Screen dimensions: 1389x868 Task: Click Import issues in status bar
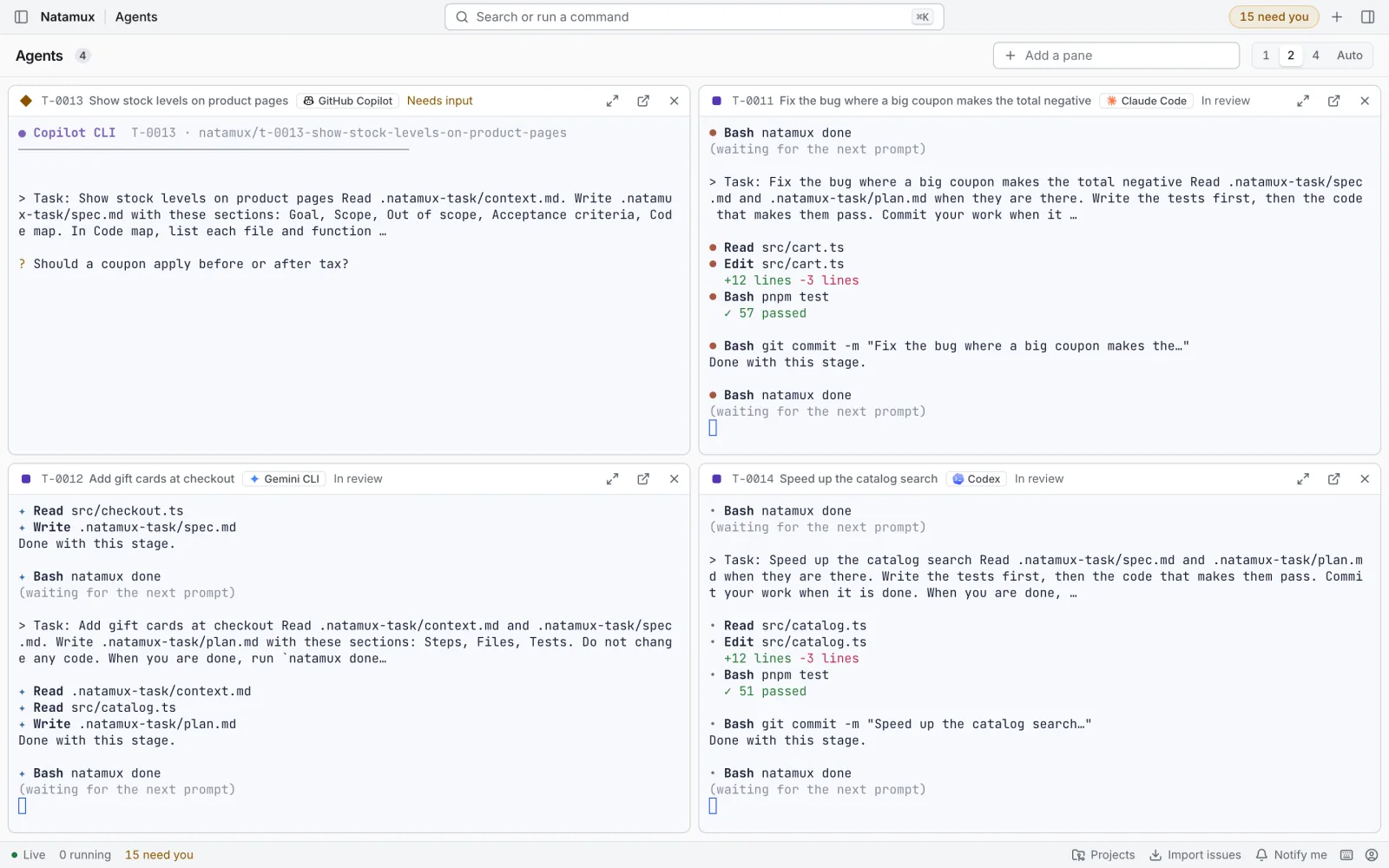click(x=1195, y=855)
